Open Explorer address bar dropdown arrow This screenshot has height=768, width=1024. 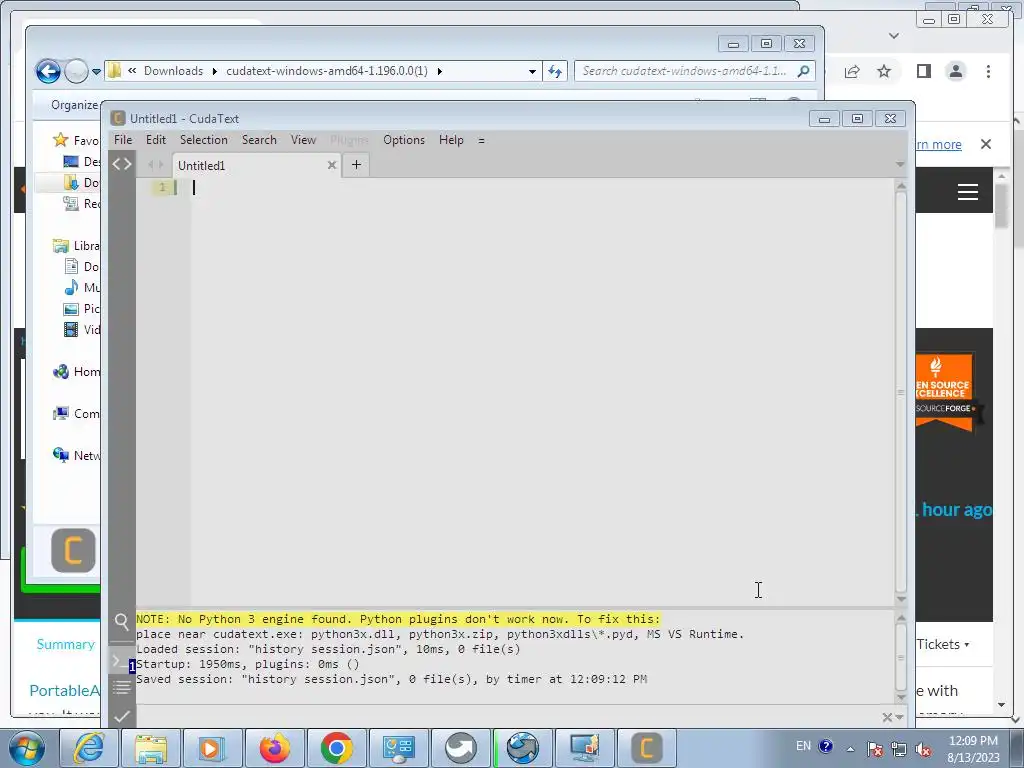tap(532, 71)
